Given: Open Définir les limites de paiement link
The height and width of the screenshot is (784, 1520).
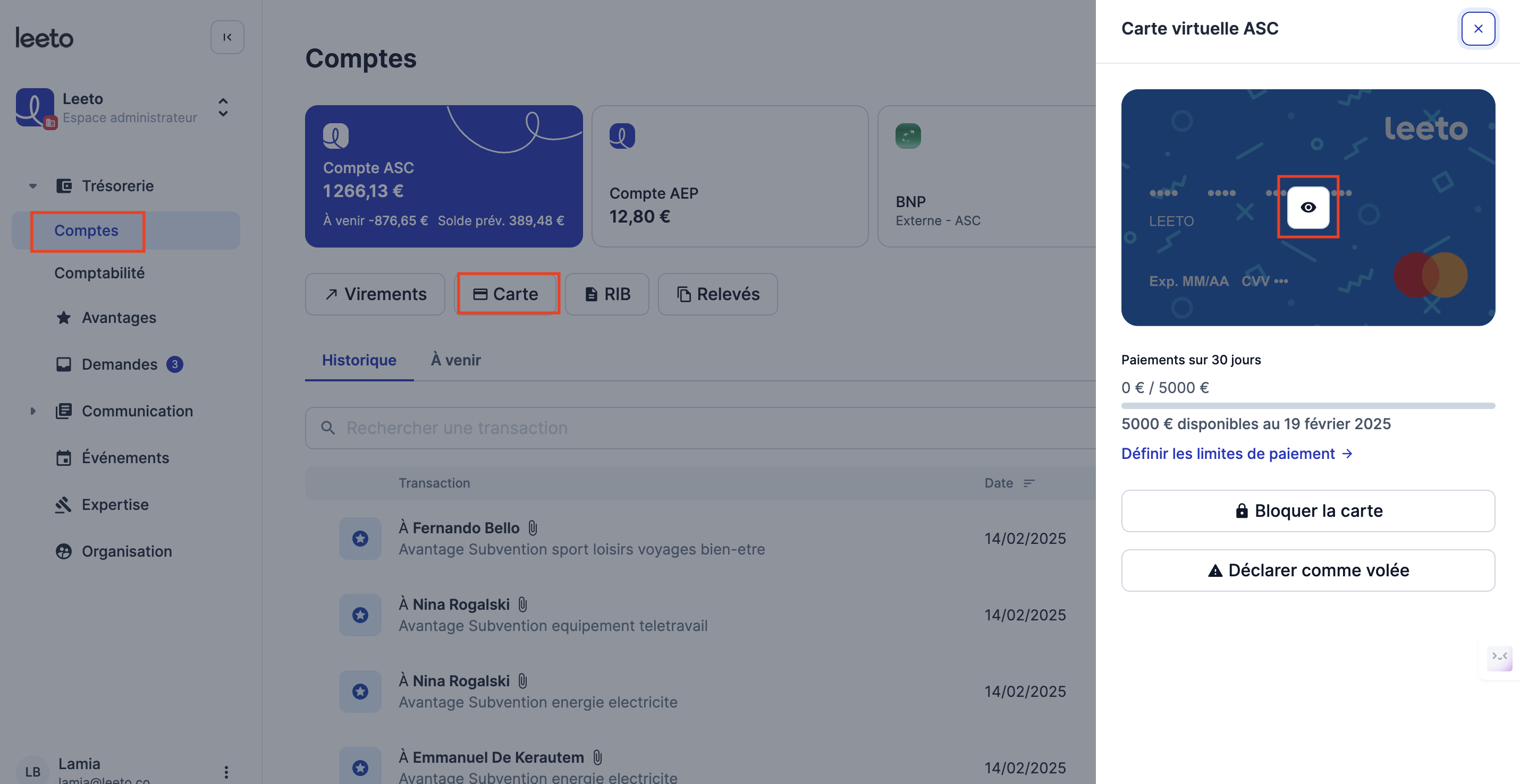Looking at the screenshot, I should [1237, 454].
